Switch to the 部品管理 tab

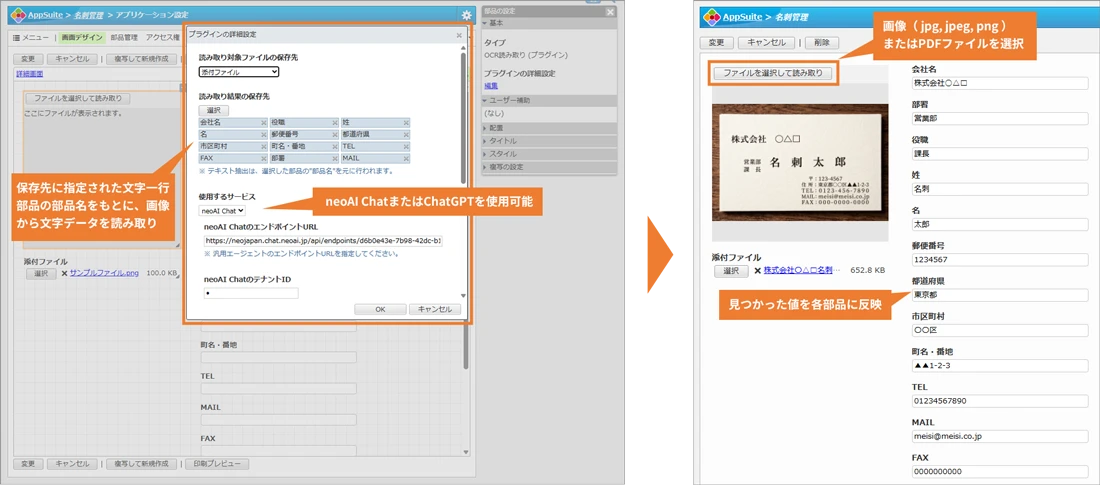coord(124,38)
